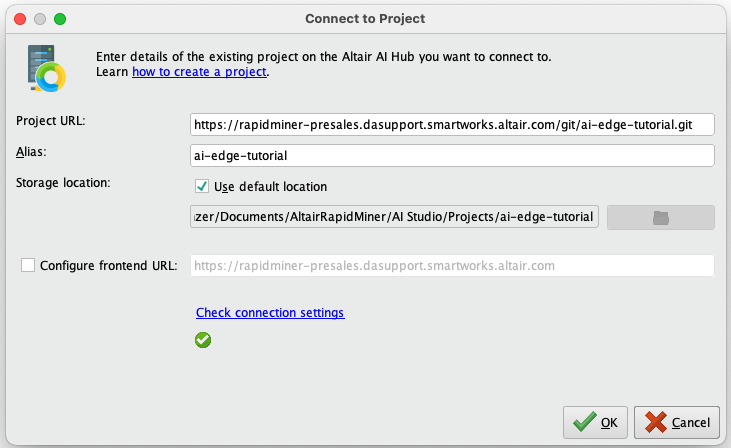
Task: Minimize the dialog with the yellow button
Action: point(40,19)
